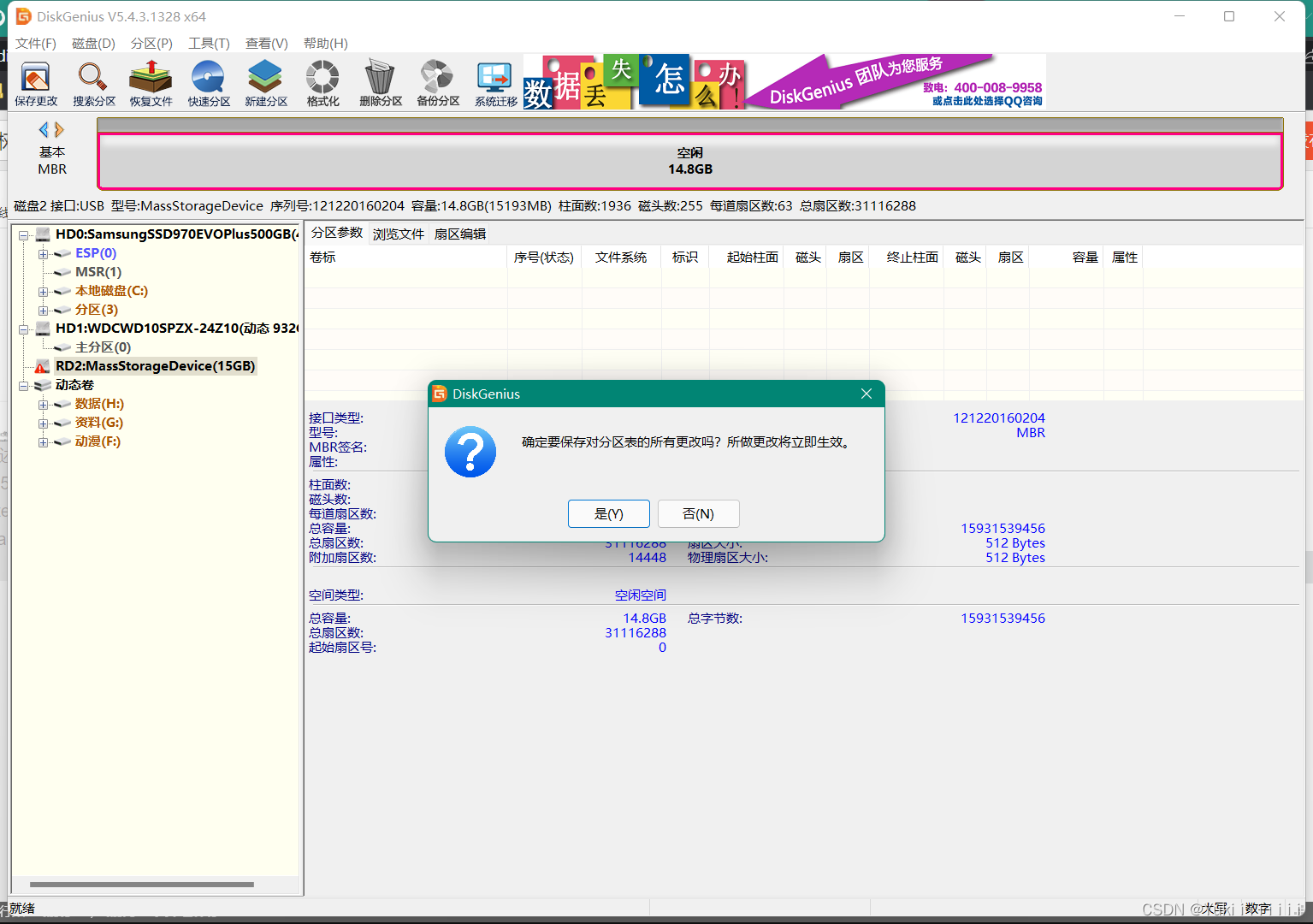Expand the 资料(G:) volume node
Viewport: 1313px width, 924px height.
(x=43, y=423)
